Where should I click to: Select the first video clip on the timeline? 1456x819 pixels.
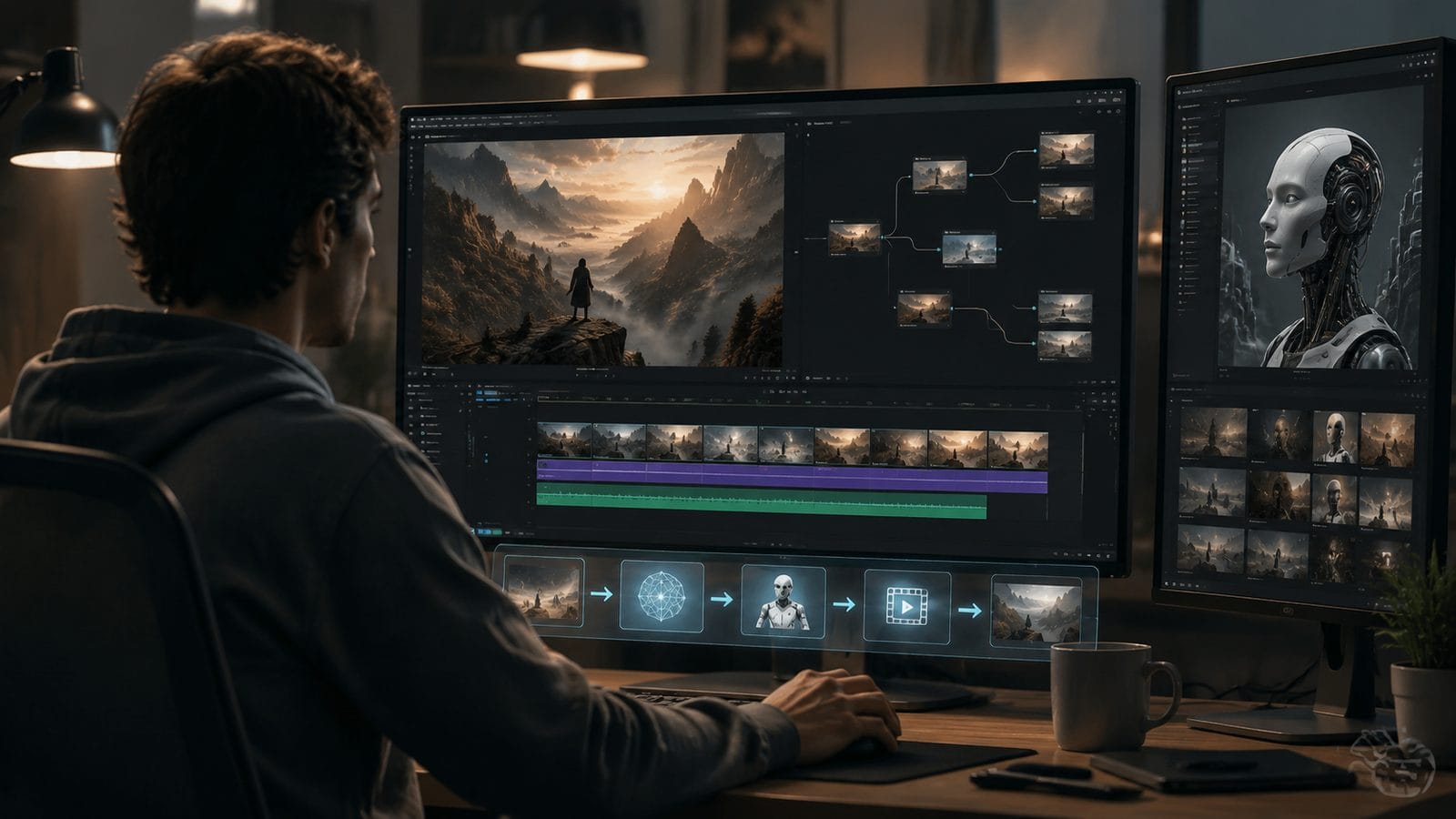tap(564, 441)
